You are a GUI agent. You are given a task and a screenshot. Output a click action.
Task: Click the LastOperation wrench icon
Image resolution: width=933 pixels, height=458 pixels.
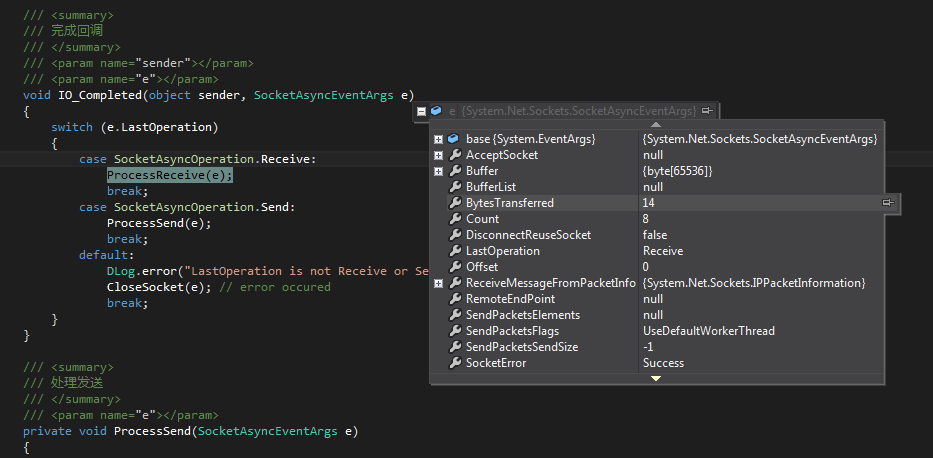click(455, 251)
